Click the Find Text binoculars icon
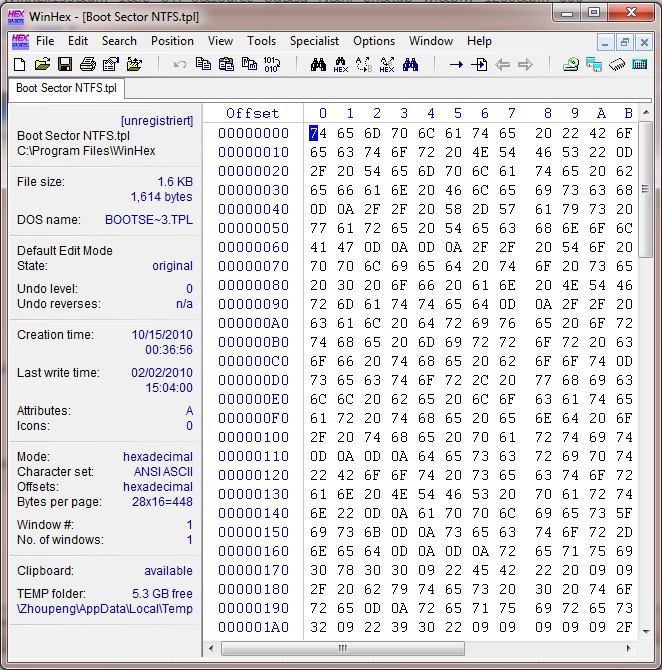Viewport: 662px width, 670px height. (319, 65)
